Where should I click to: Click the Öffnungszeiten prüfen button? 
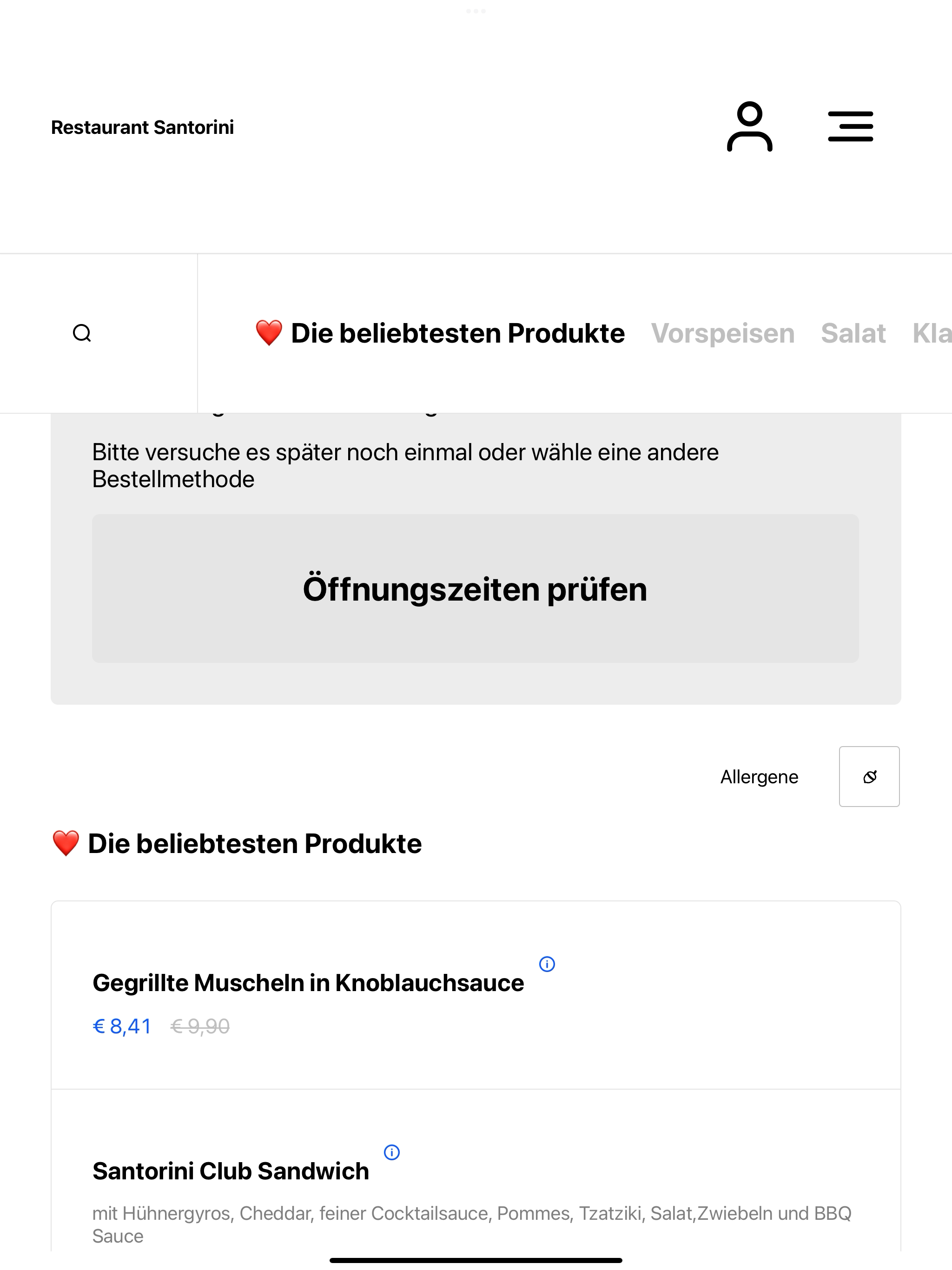pyautogui.click(x=476, y=589)
